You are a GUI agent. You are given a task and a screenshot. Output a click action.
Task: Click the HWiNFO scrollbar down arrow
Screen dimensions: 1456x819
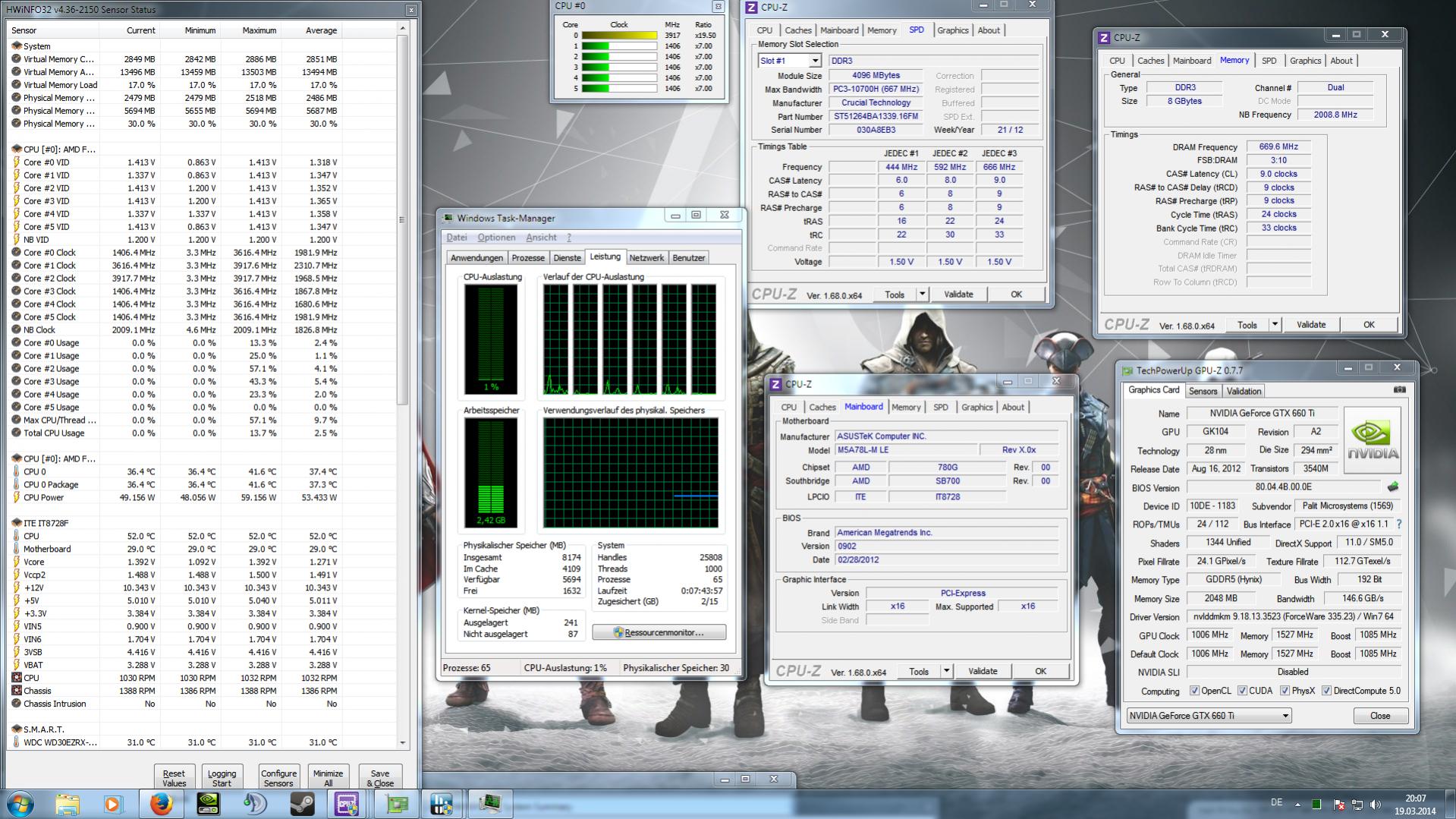(x=402, y=742)
